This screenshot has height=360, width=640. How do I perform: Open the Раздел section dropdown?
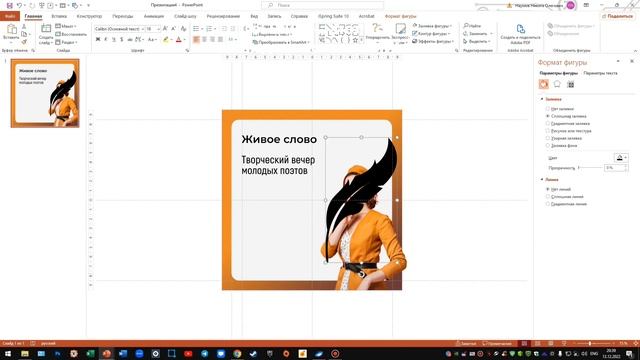click(x=66, y=42)
